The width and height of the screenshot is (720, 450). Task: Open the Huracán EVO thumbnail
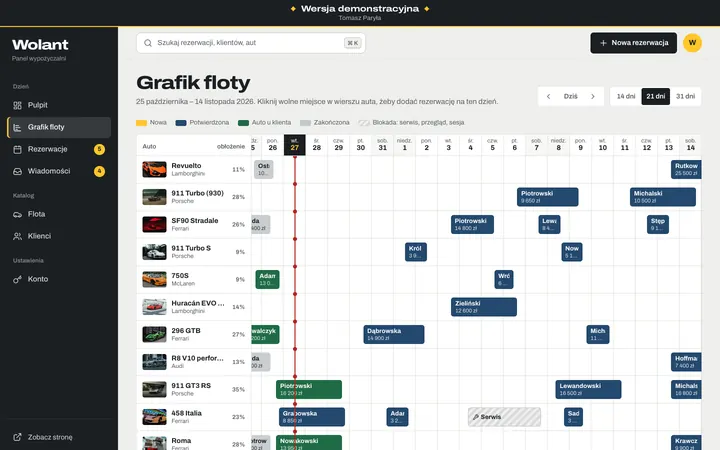pos(154,307)
